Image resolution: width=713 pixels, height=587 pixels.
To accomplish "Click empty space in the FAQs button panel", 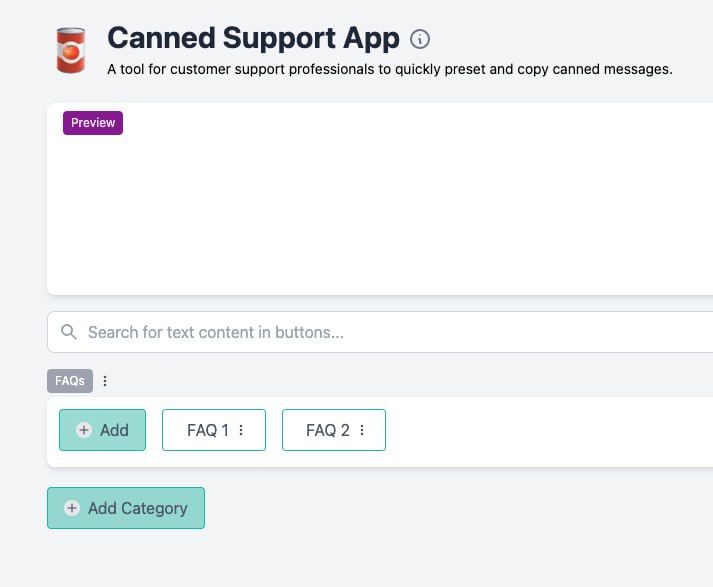I will 540,432.
